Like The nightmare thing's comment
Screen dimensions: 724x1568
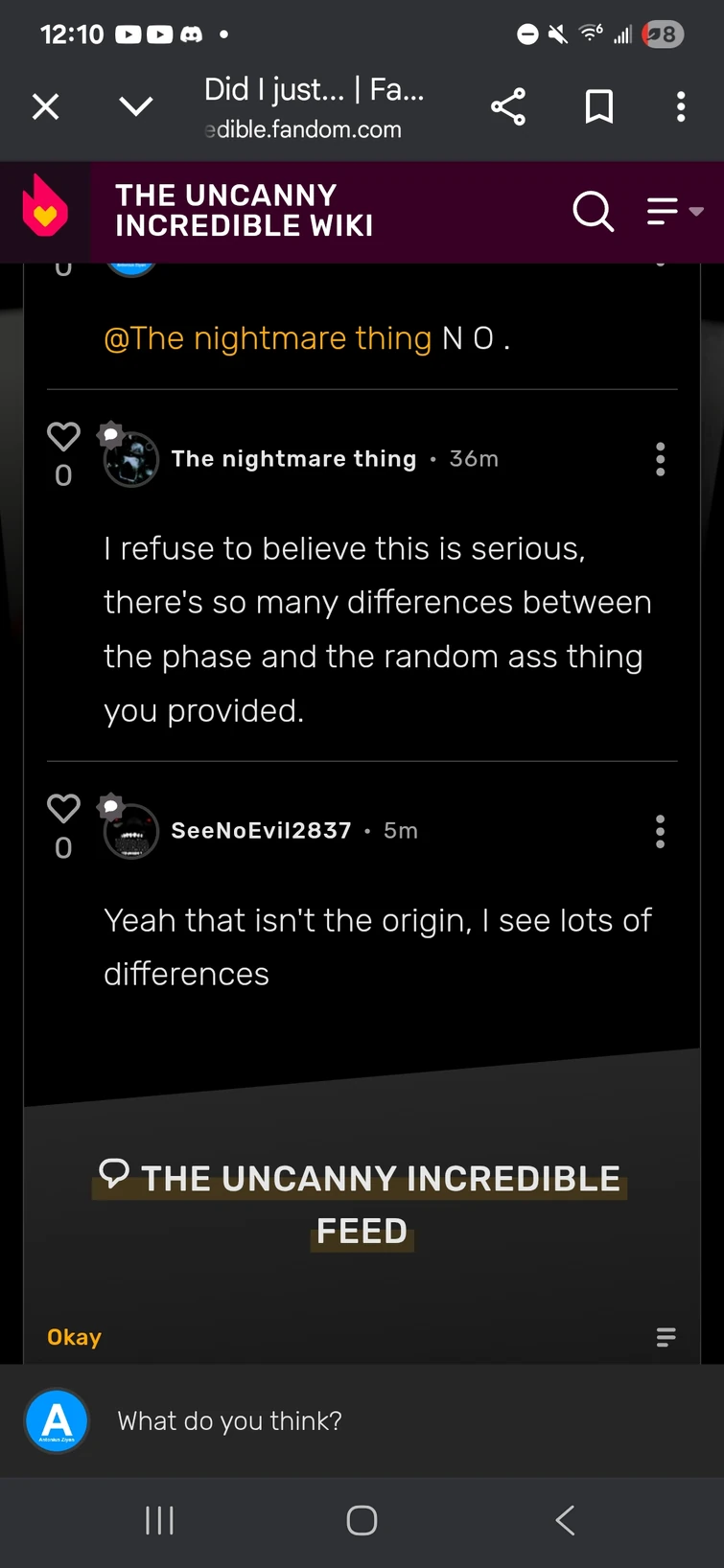coord(63,437)
